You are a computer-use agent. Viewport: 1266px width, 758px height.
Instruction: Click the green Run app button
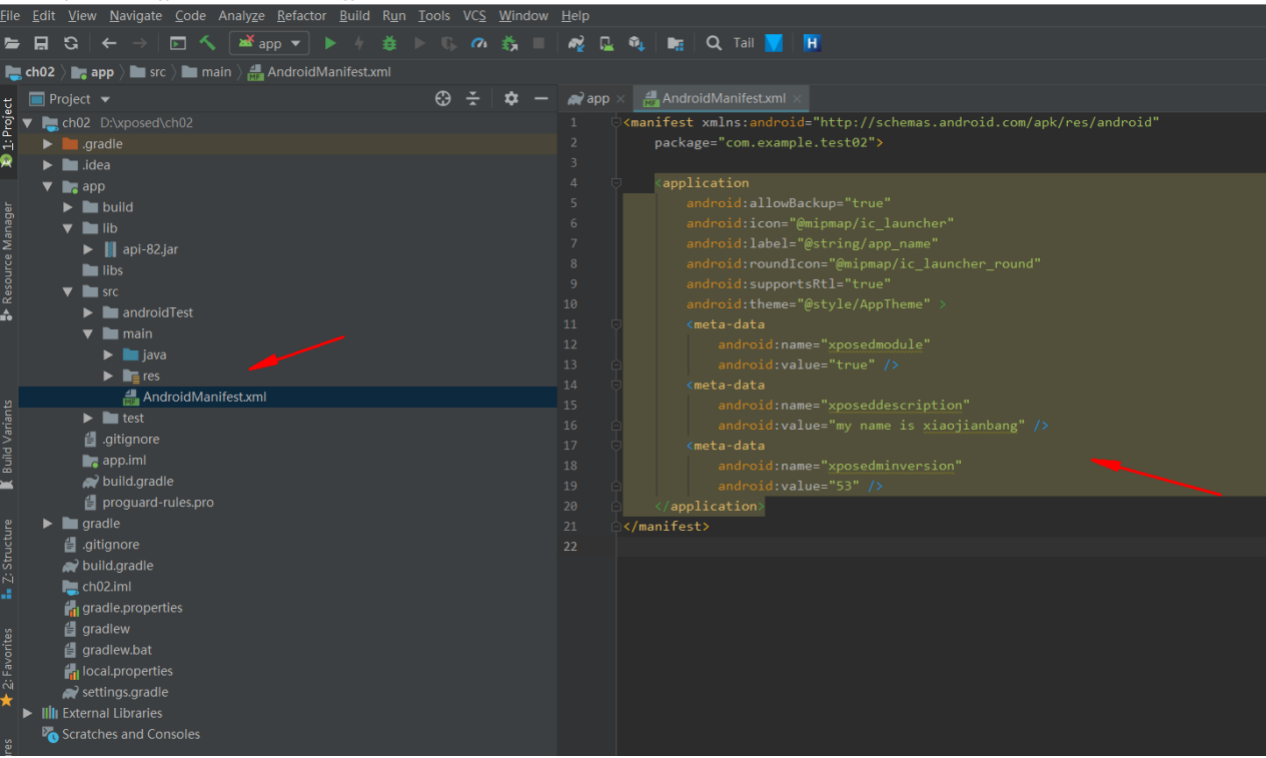(330, 43)
